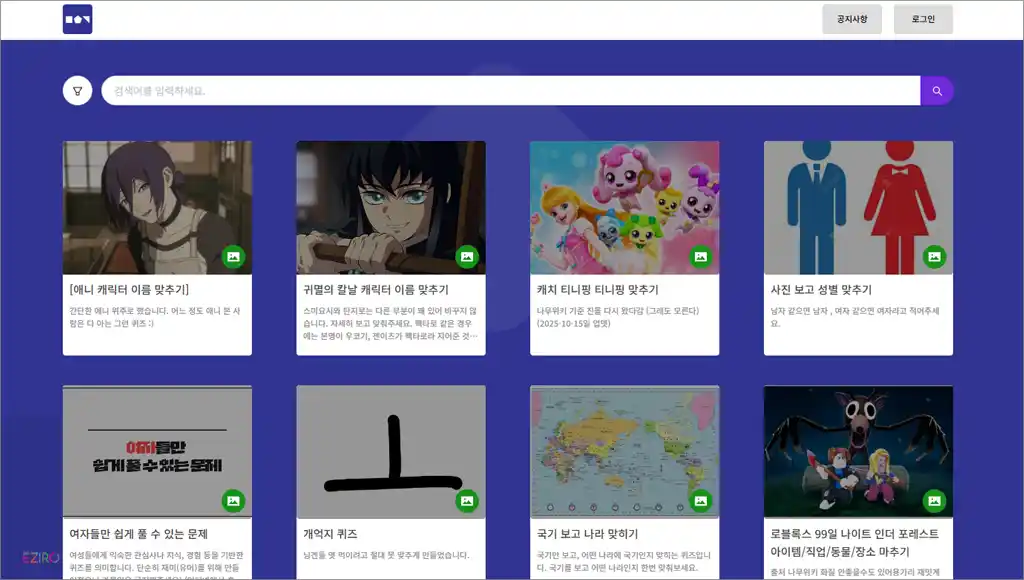Open the 개억지 퀴즈 title link
The height and width of the screenshot is (580, 1024).
click(x=330, y=534)
